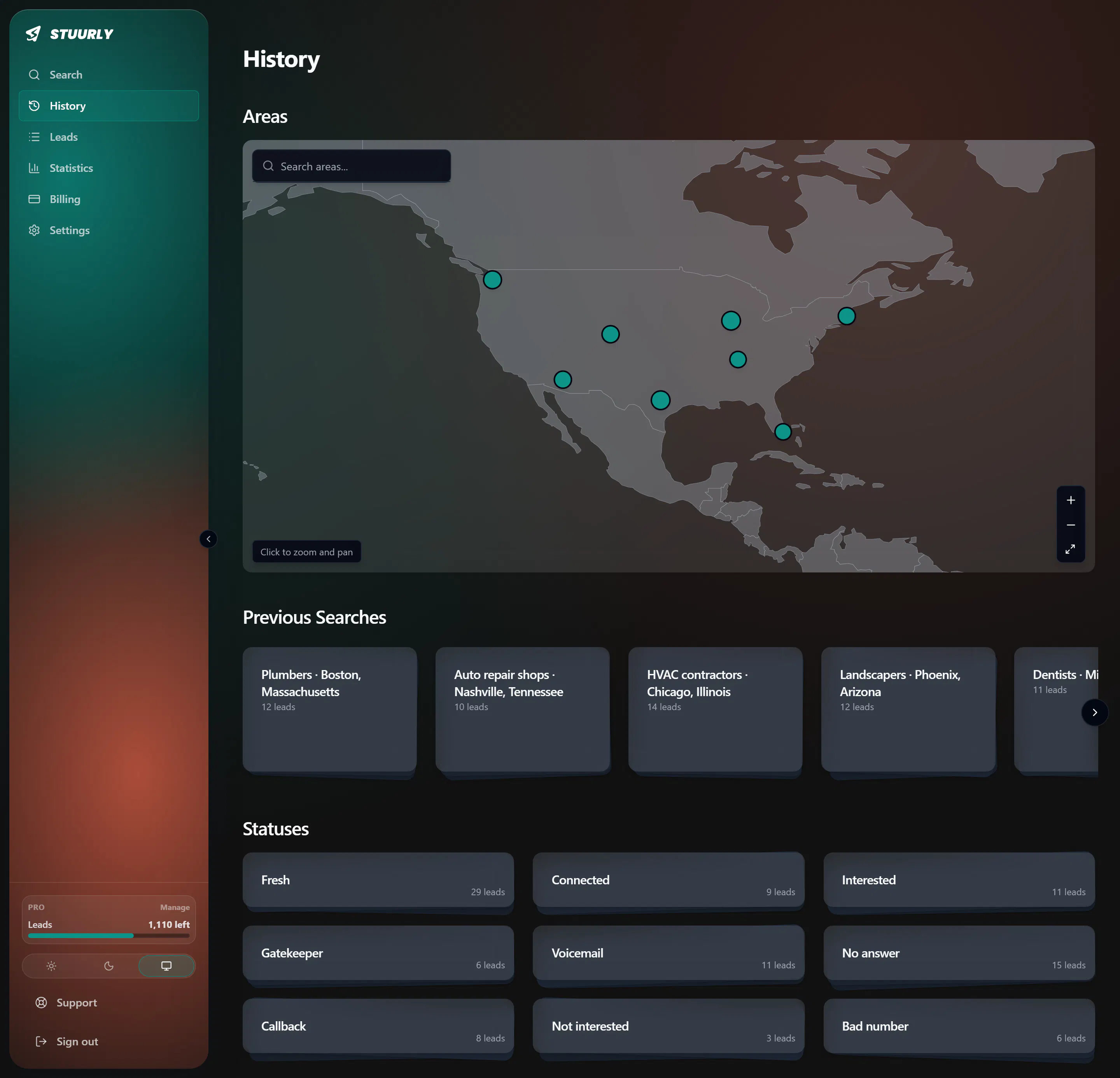Open the Callback status card

tap(378, 1026)
